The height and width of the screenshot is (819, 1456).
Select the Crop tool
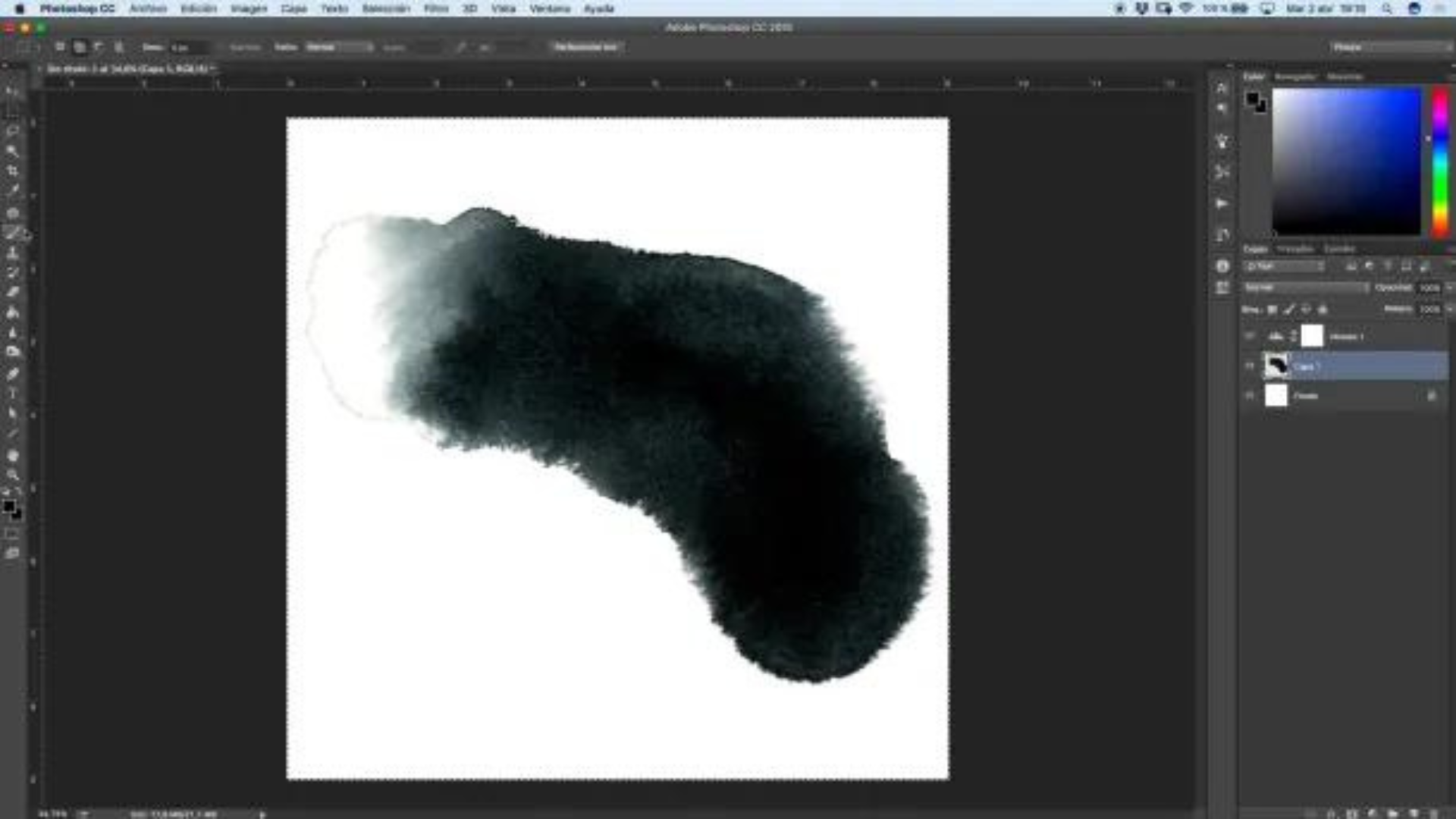12,171
